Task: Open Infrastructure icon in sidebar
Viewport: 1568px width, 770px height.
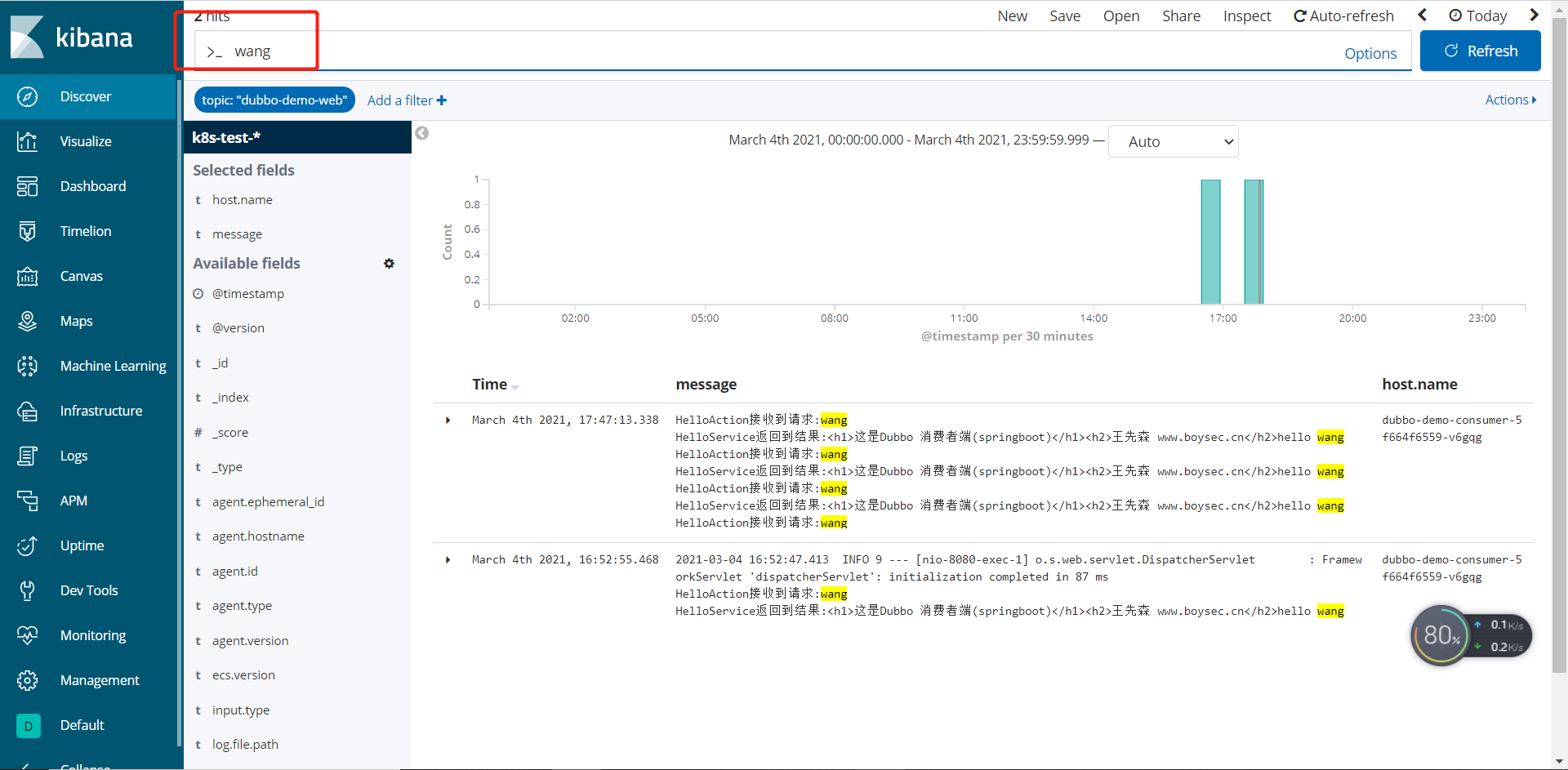Action: point(27,411)
